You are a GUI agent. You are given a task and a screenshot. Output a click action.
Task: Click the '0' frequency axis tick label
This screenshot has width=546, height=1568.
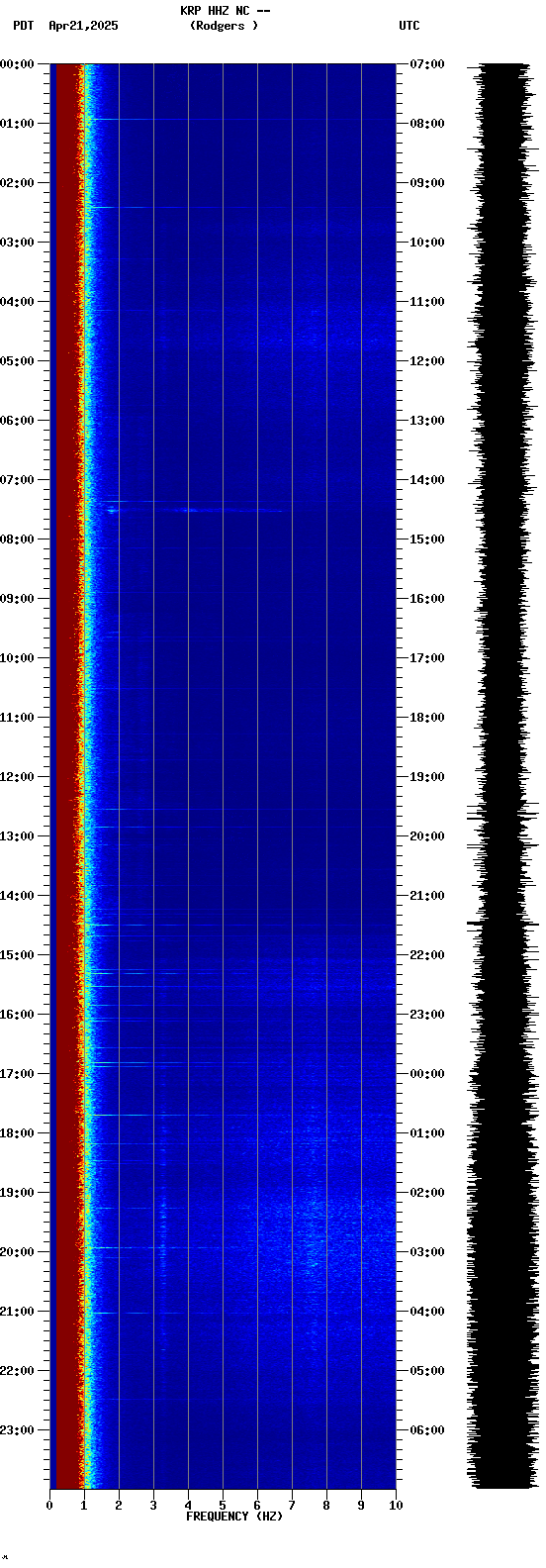pos(49,1506)
